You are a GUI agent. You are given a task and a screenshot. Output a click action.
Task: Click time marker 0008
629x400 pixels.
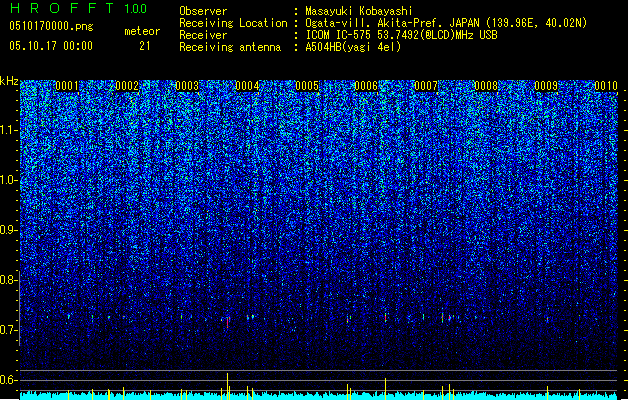[x=486, y=86]
